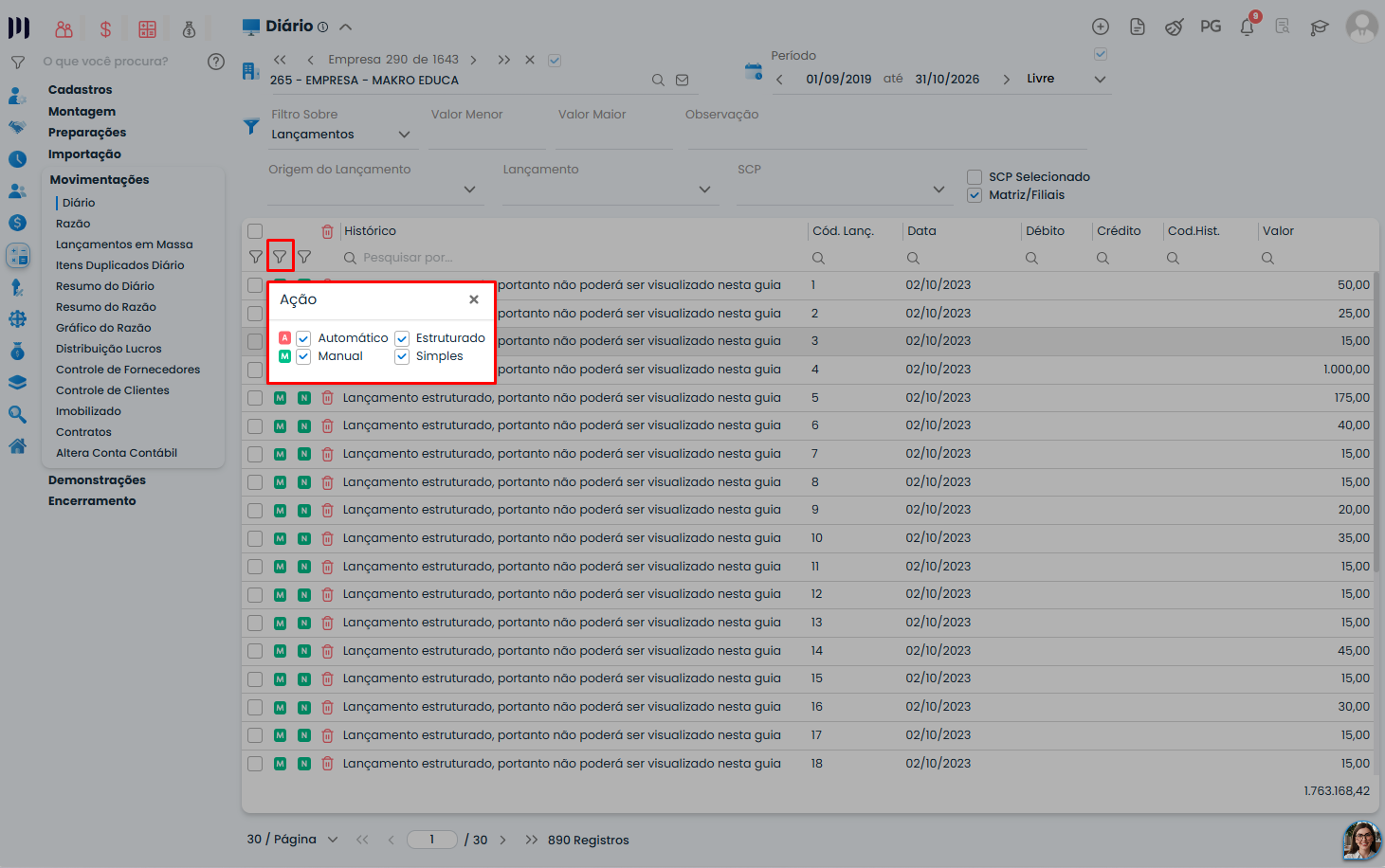
Task: Toggle the Estruturado checkbox
Action: point(402,338)
